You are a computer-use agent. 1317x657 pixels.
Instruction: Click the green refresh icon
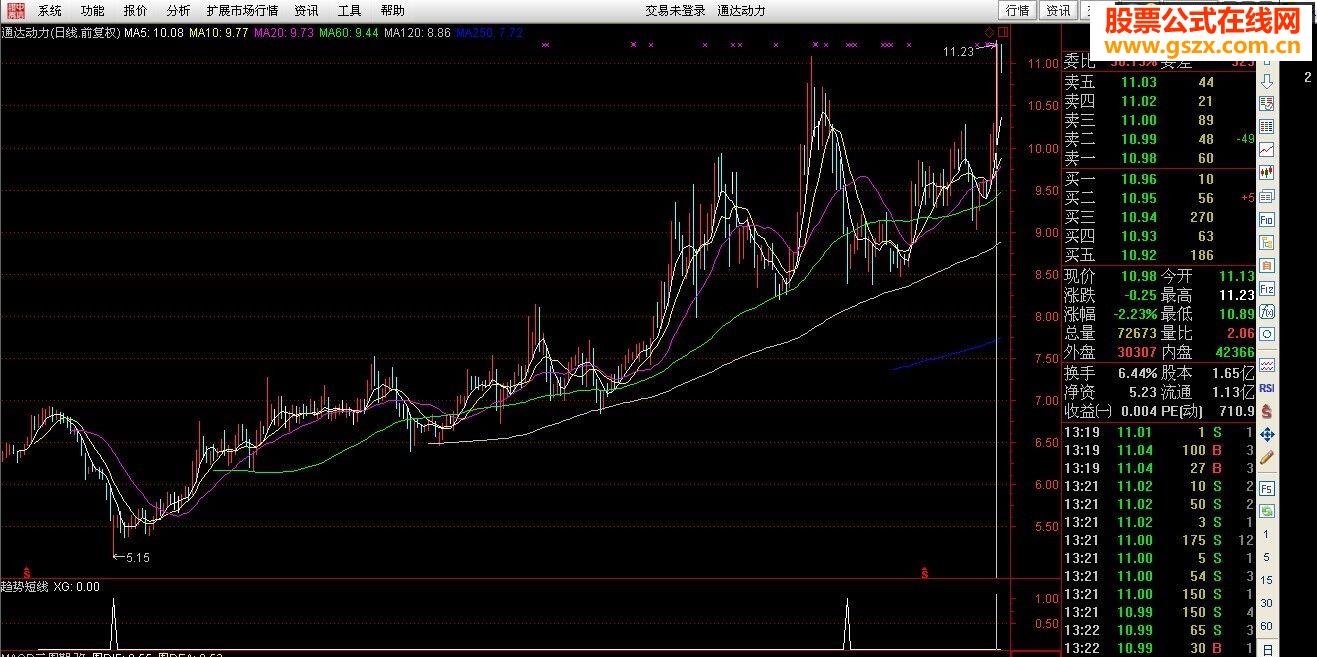[x=1267, y=511]
